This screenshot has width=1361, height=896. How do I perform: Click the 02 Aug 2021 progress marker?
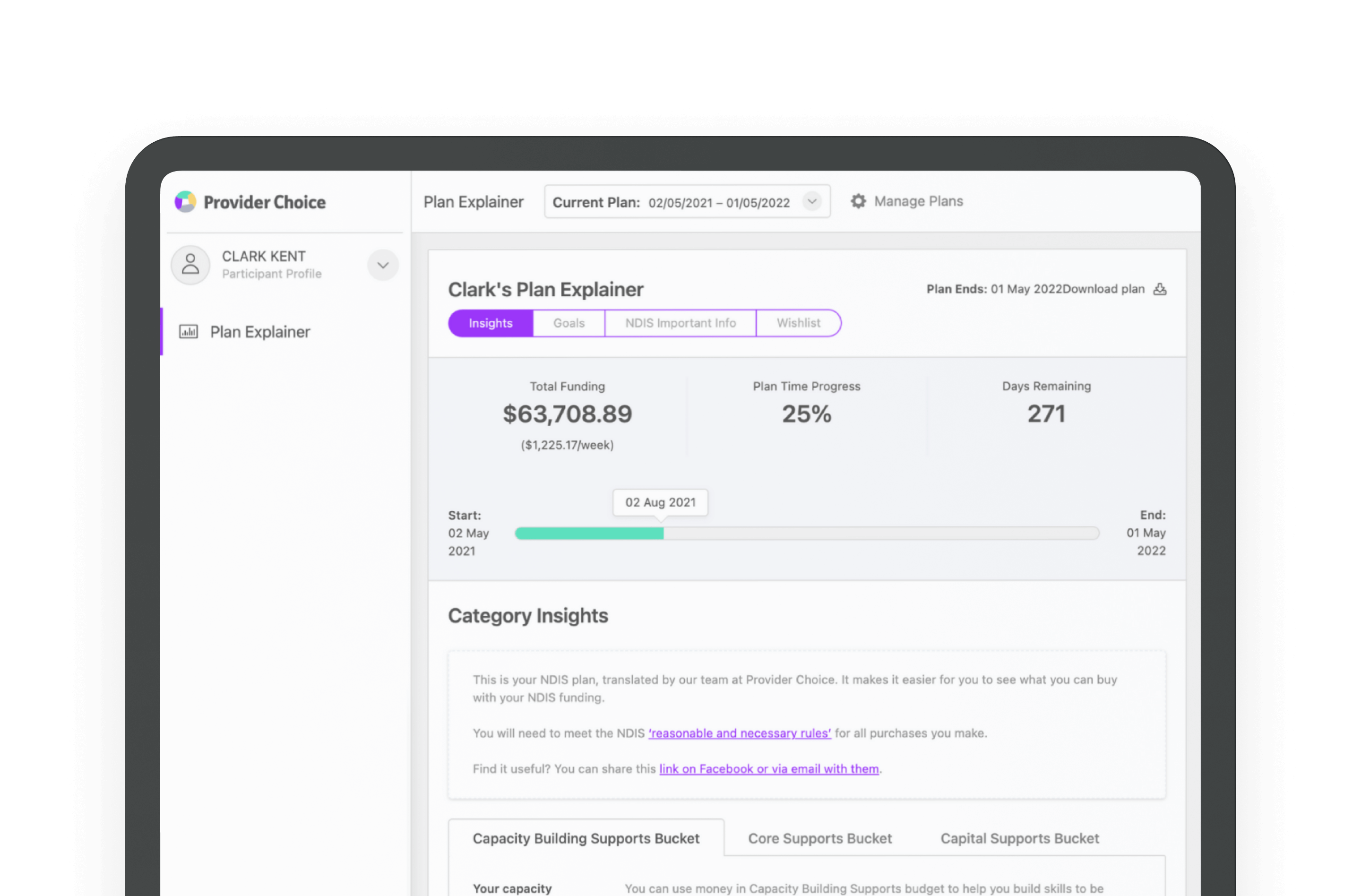click(x=661, y=503)
